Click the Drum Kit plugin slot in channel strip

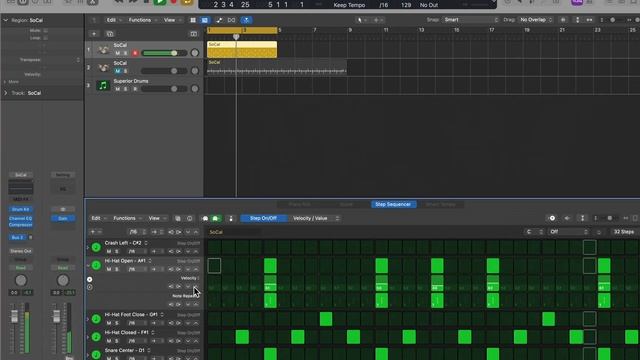(x=20, y=209)
